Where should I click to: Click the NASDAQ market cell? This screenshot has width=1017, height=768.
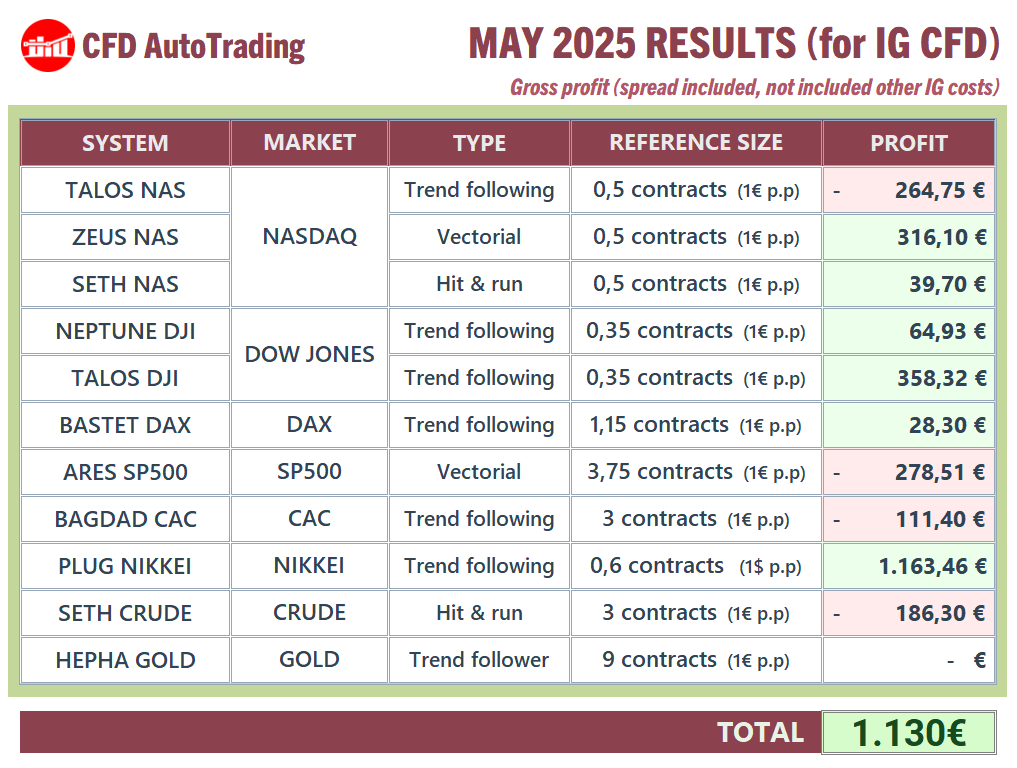point(309,237)
